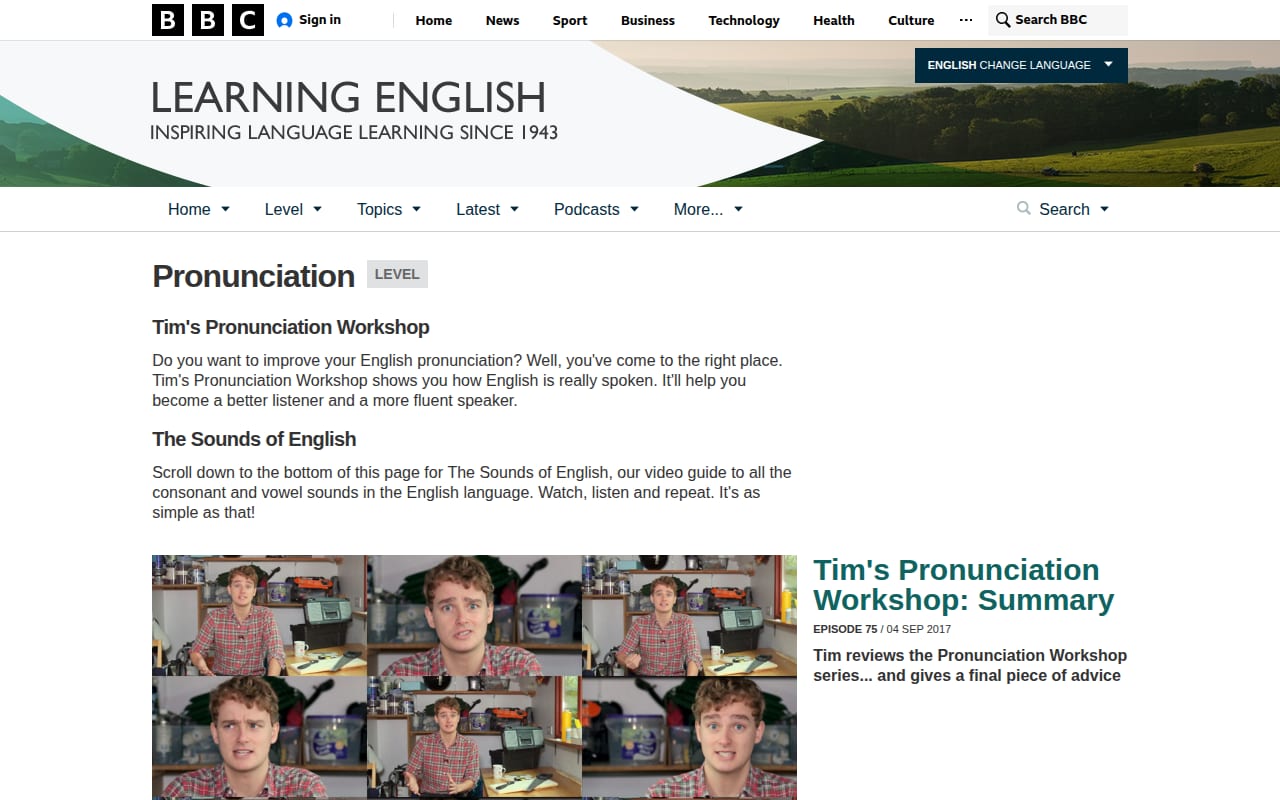Open the Tim's Pronunciation Workshop video collage
This screenshot has width=1280, height=800.
tap(474, 677)
